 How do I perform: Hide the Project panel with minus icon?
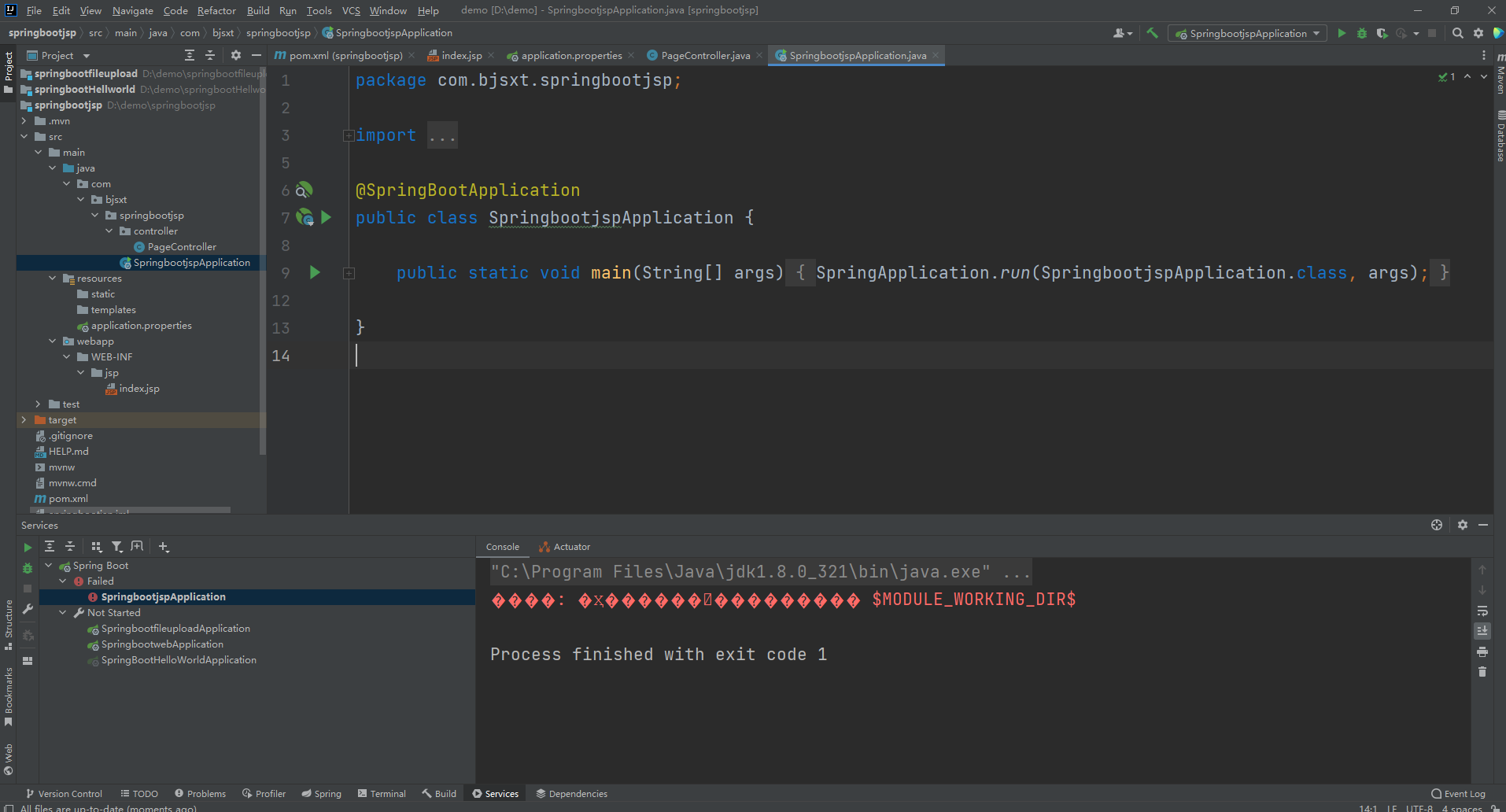[x=257, y=55]
